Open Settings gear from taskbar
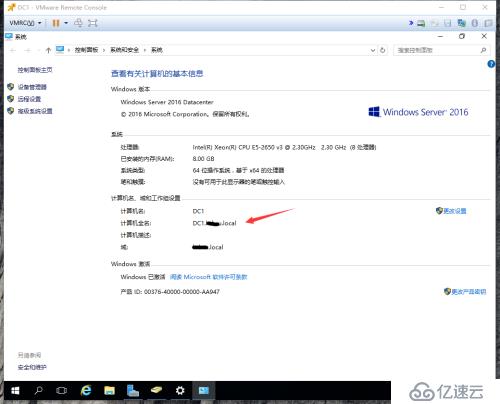Image resolution: width=500 pixels, height=404 pixels. [180, 390]
